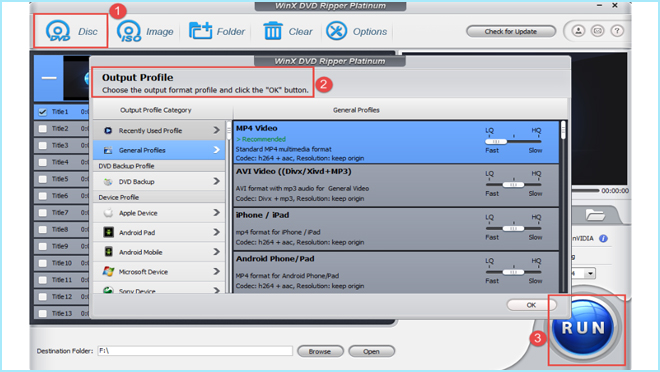Screen dimensions: 660x372
Task: Click the Browse button
Action: coord(320,351)
